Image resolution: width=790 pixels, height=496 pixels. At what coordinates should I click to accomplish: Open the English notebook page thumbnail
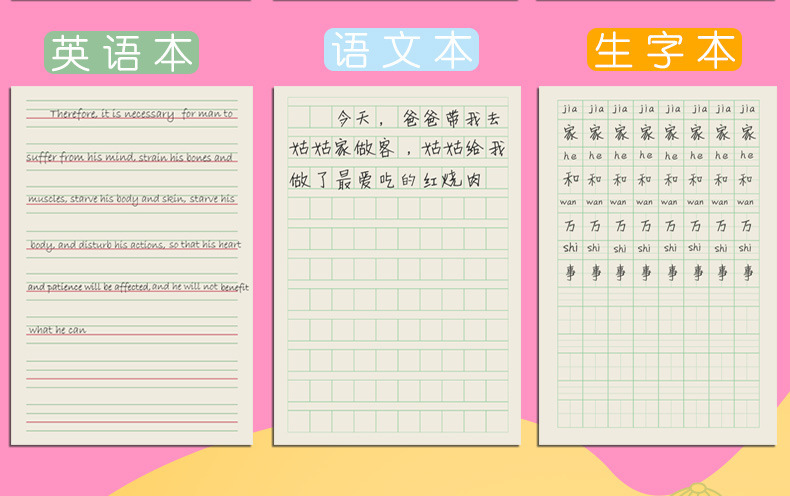[x=131, y=266]
